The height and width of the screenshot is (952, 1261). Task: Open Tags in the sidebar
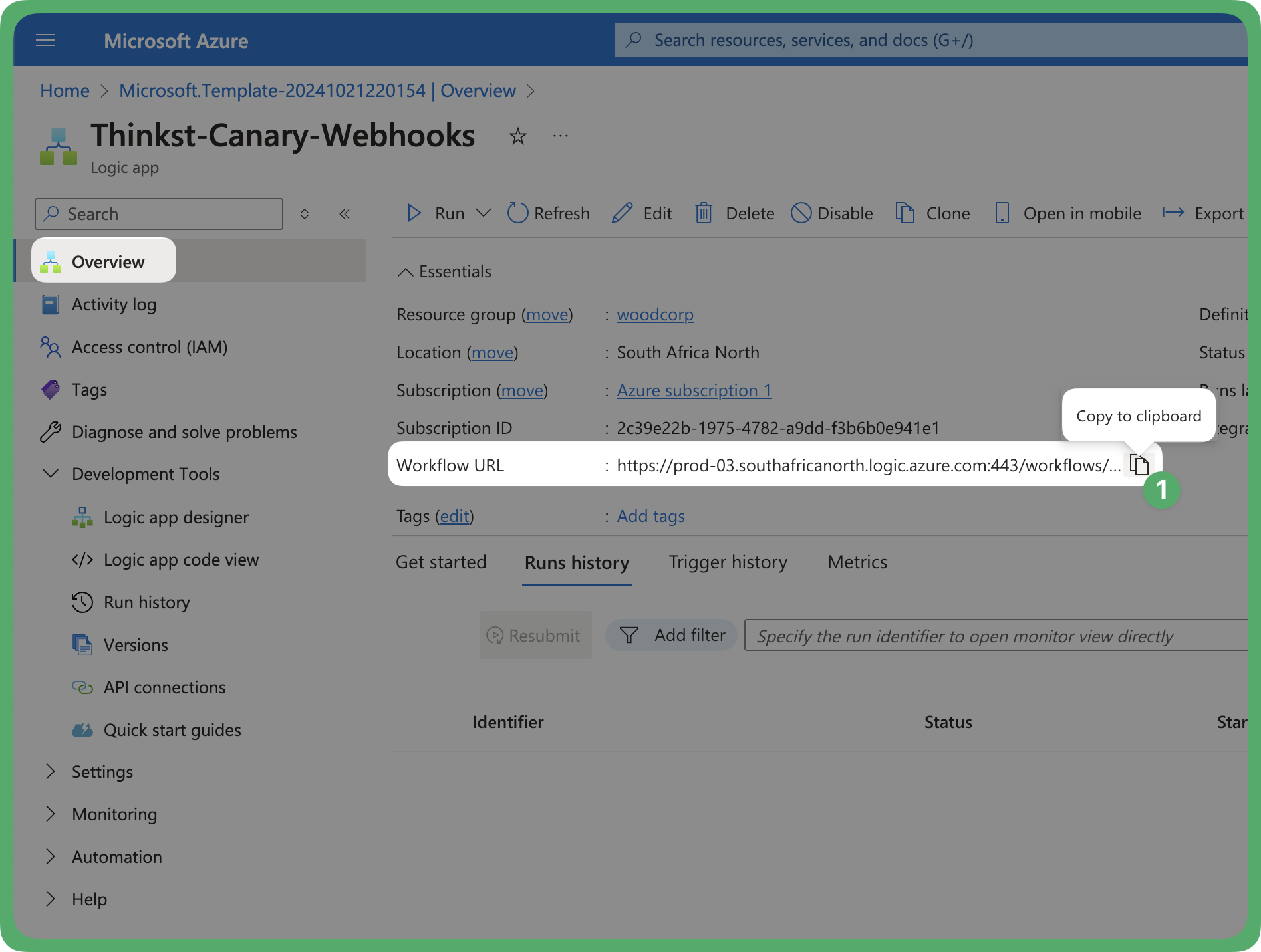(89, 390)
